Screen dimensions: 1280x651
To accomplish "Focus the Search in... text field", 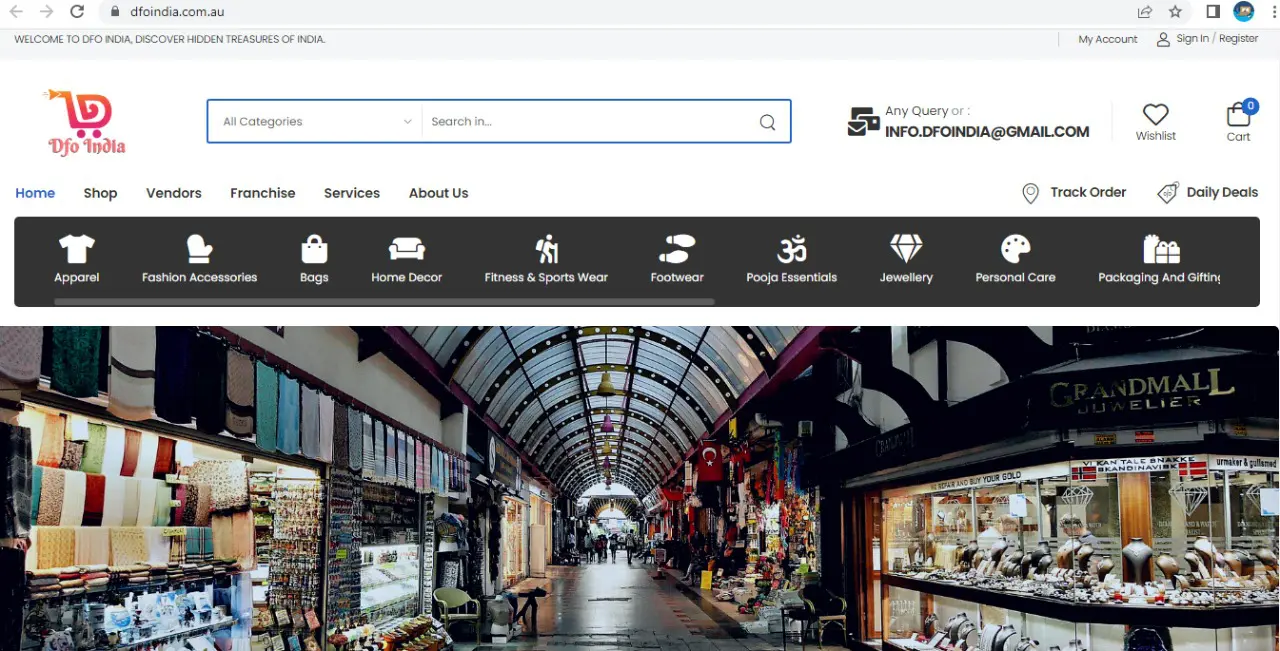I will coord(585,122).
